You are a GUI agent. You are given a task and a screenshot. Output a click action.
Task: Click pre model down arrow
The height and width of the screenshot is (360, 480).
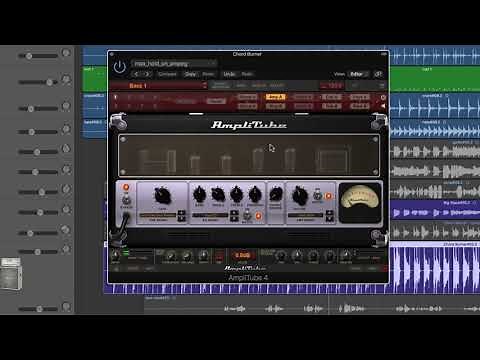[x=182, y=218]
